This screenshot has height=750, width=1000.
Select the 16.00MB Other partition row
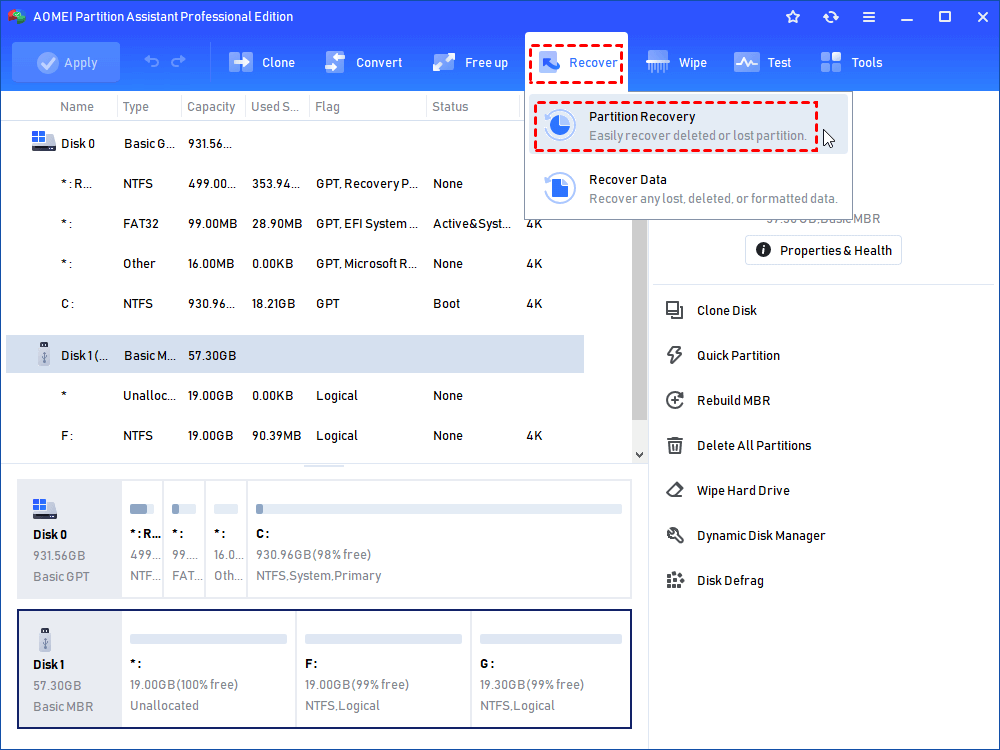(295, 263)
